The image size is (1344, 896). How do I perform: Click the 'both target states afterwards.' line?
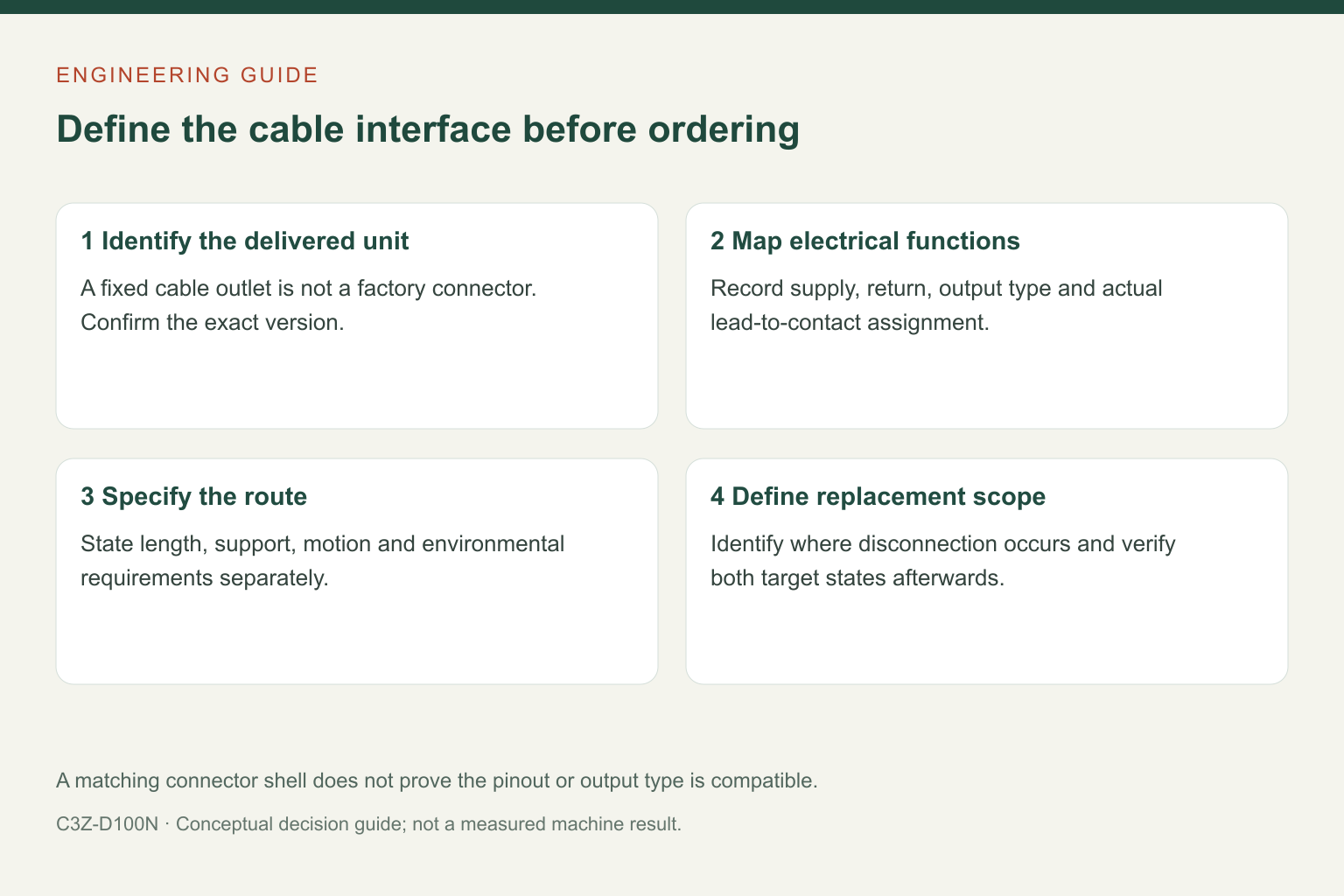tap(857, 577)
